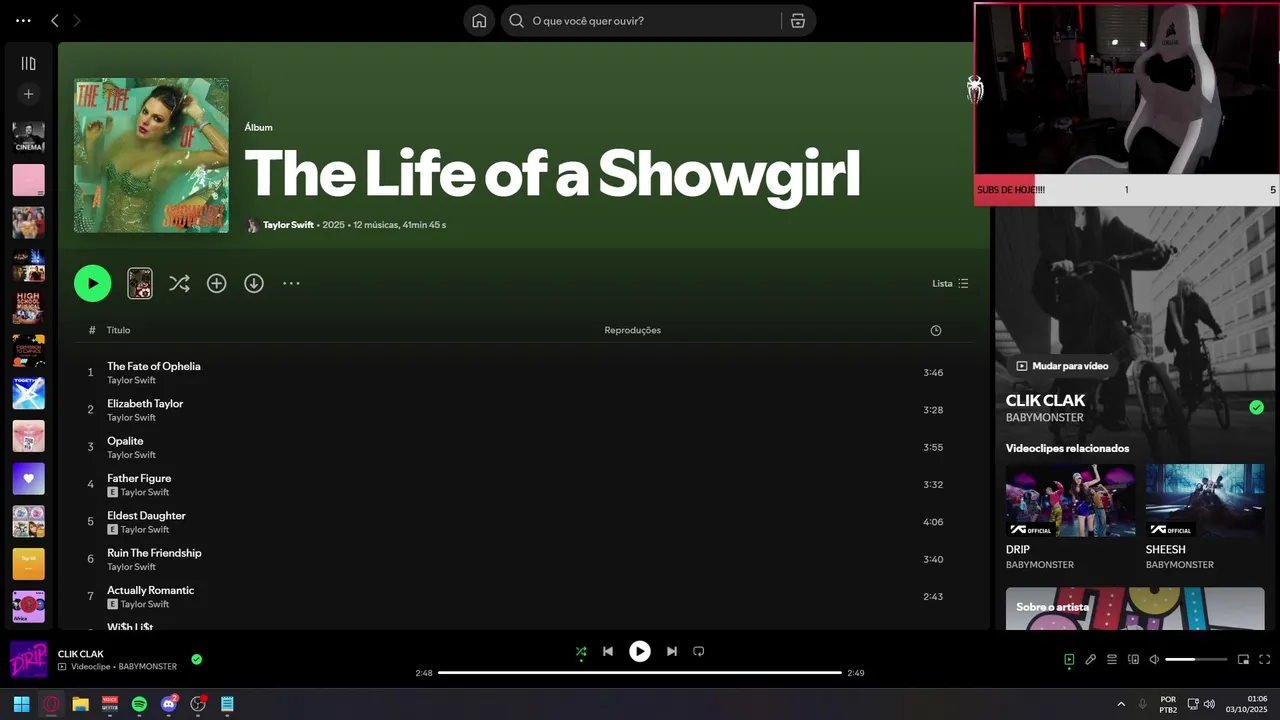
Task: Enable shuffle for the album
Action: [179, 284]
